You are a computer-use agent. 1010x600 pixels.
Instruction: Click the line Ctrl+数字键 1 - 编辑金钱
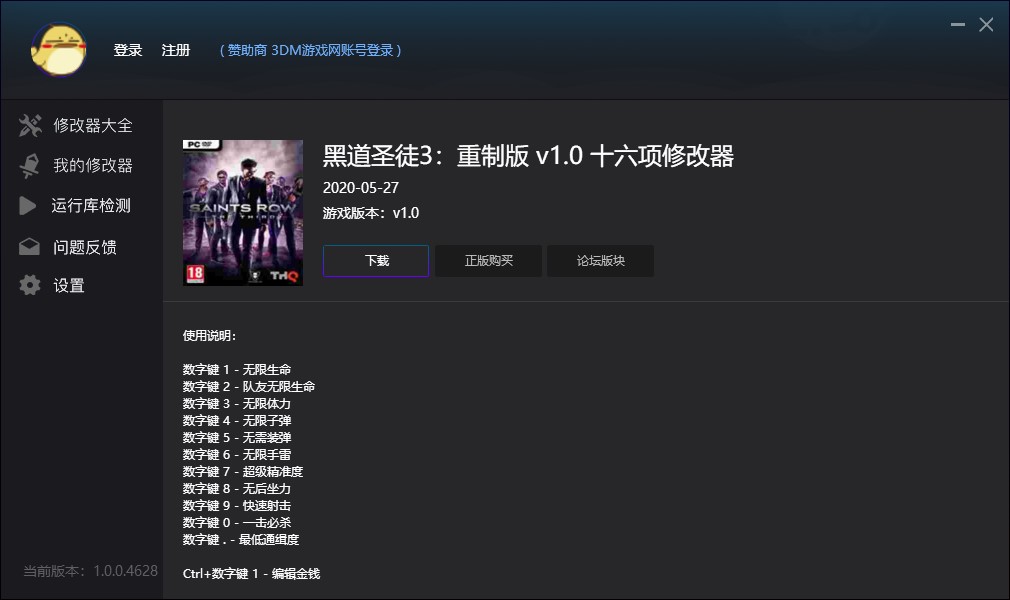click(x=251, y=574)
